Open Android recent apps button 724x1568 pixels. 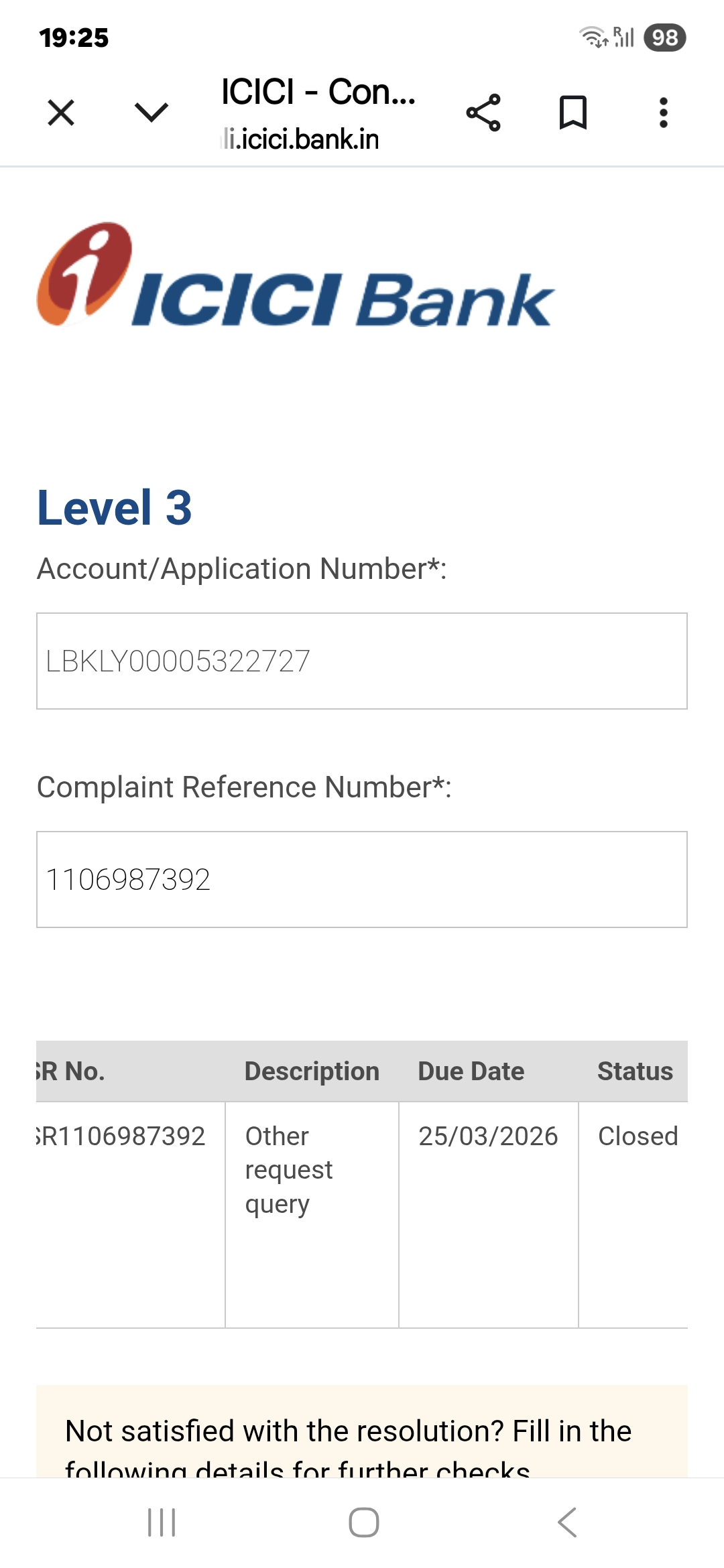point(162,1522)
